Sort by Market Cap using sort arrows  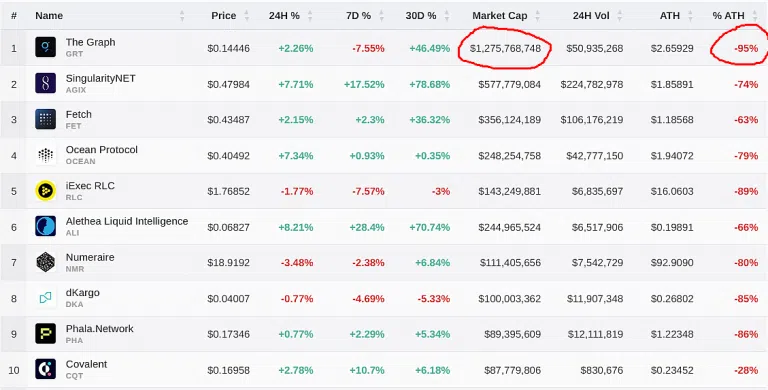click(538, 16)
